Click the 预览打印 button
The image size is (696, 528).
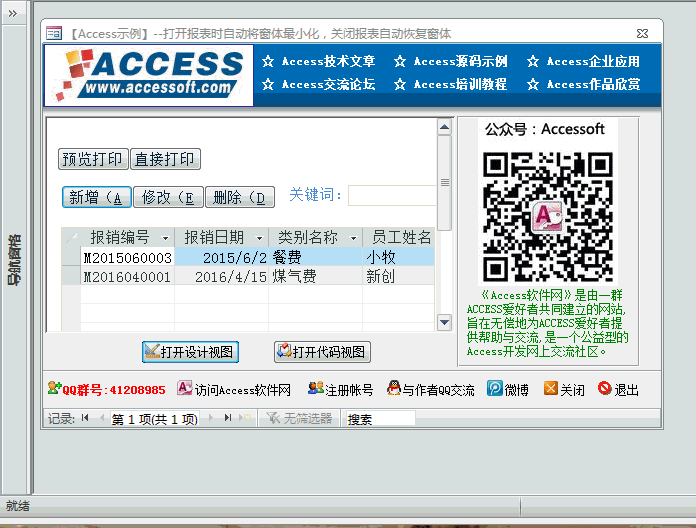point(93,159)
